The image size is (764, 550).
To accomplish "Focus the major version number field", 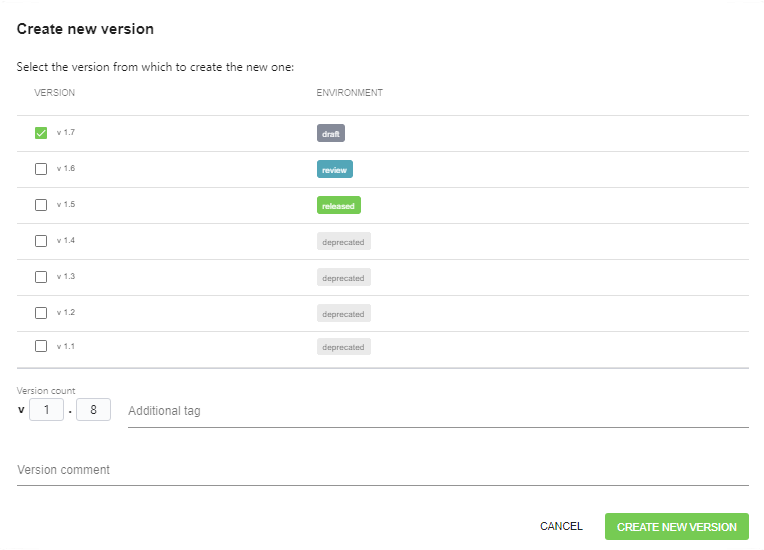I will [x=46, y=410].
